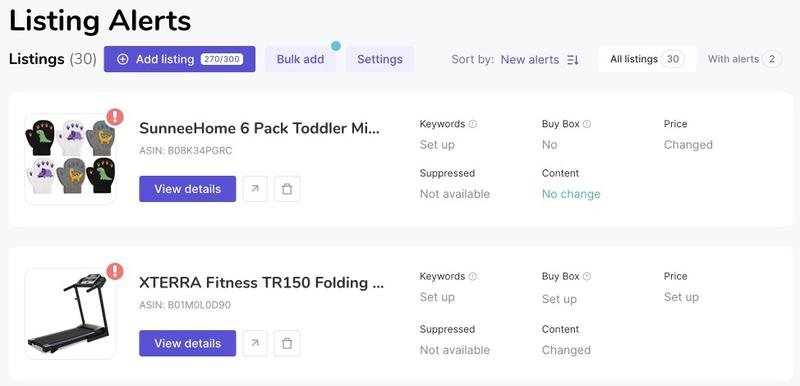Open the Bulk add option
The image size is (800, 386).
(x=301, y=59)
